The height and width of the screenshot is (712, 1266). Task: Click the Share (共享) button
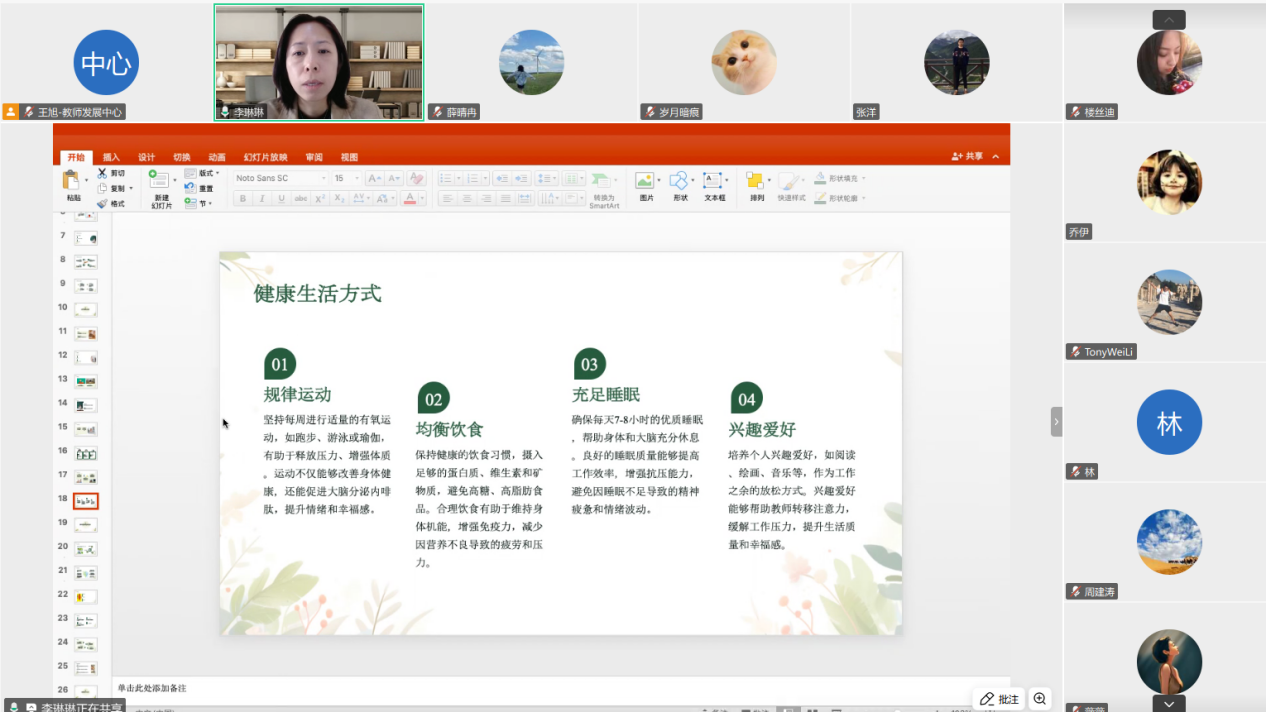point(968,156)
